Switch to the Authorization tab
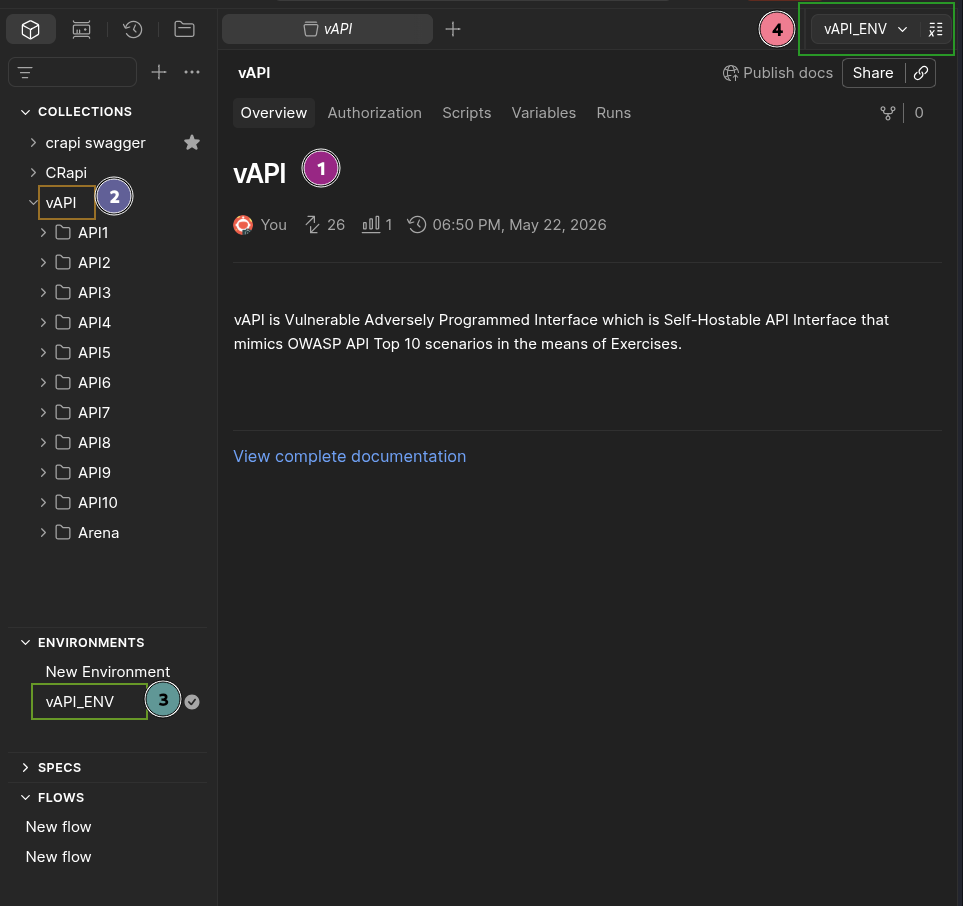The width and height of the screenshot is (963, 906). [x=375, y=113]
